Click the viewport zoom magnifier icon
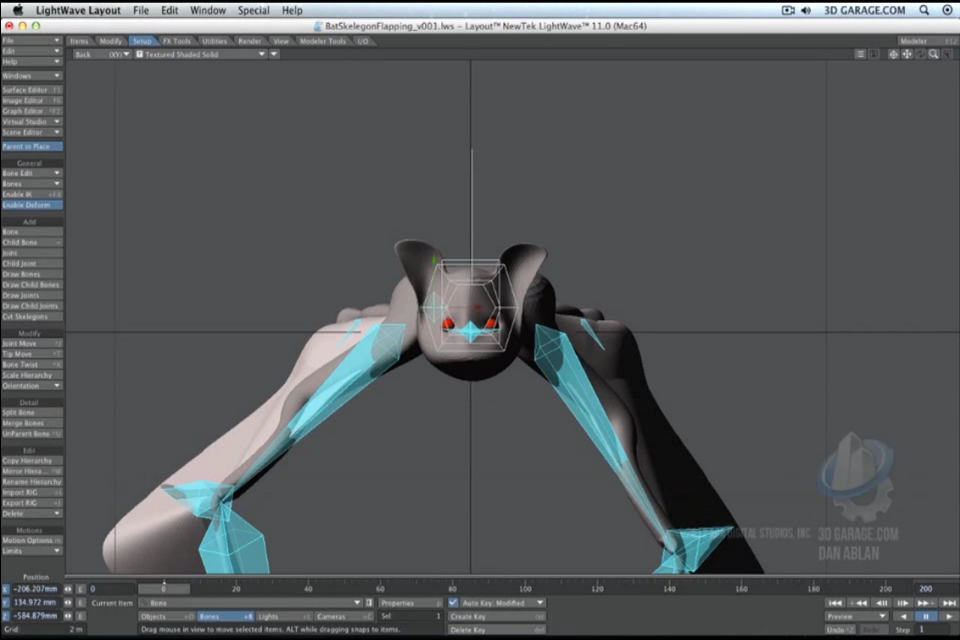Screen dimensions: 960x640 pos(933,54)
